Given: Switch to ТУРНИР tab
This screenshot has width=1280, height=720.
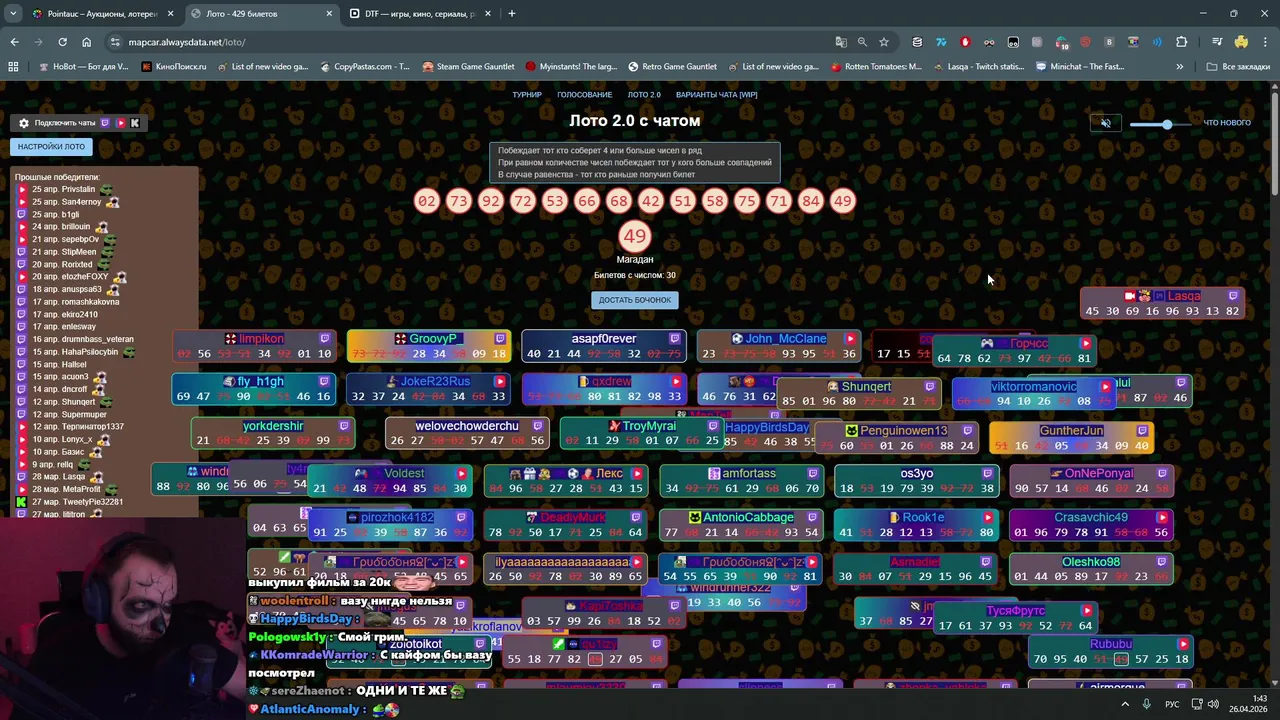Looking at the screenshot, I should click(527, 95).
